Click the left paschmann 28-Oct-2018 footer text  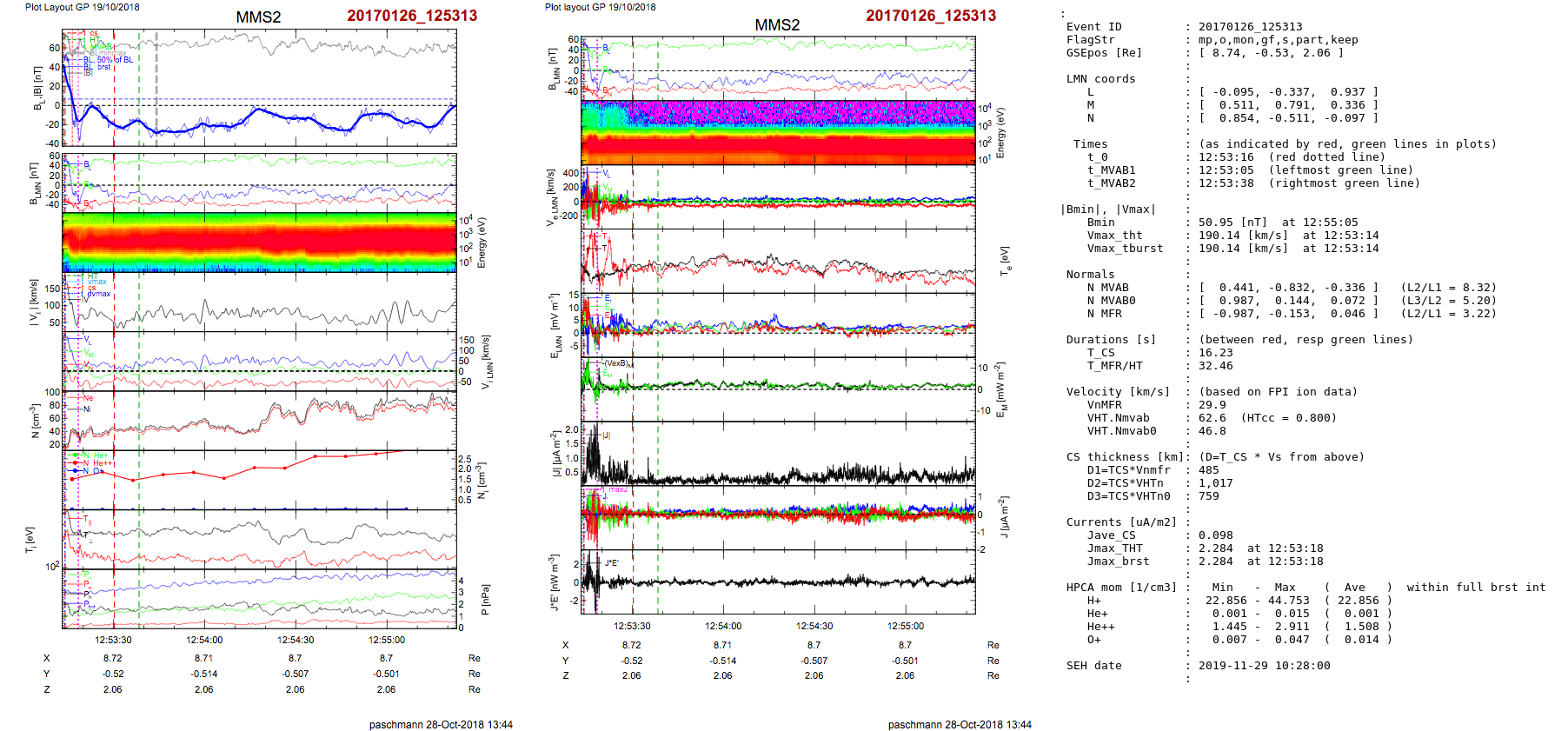[440, 724]
